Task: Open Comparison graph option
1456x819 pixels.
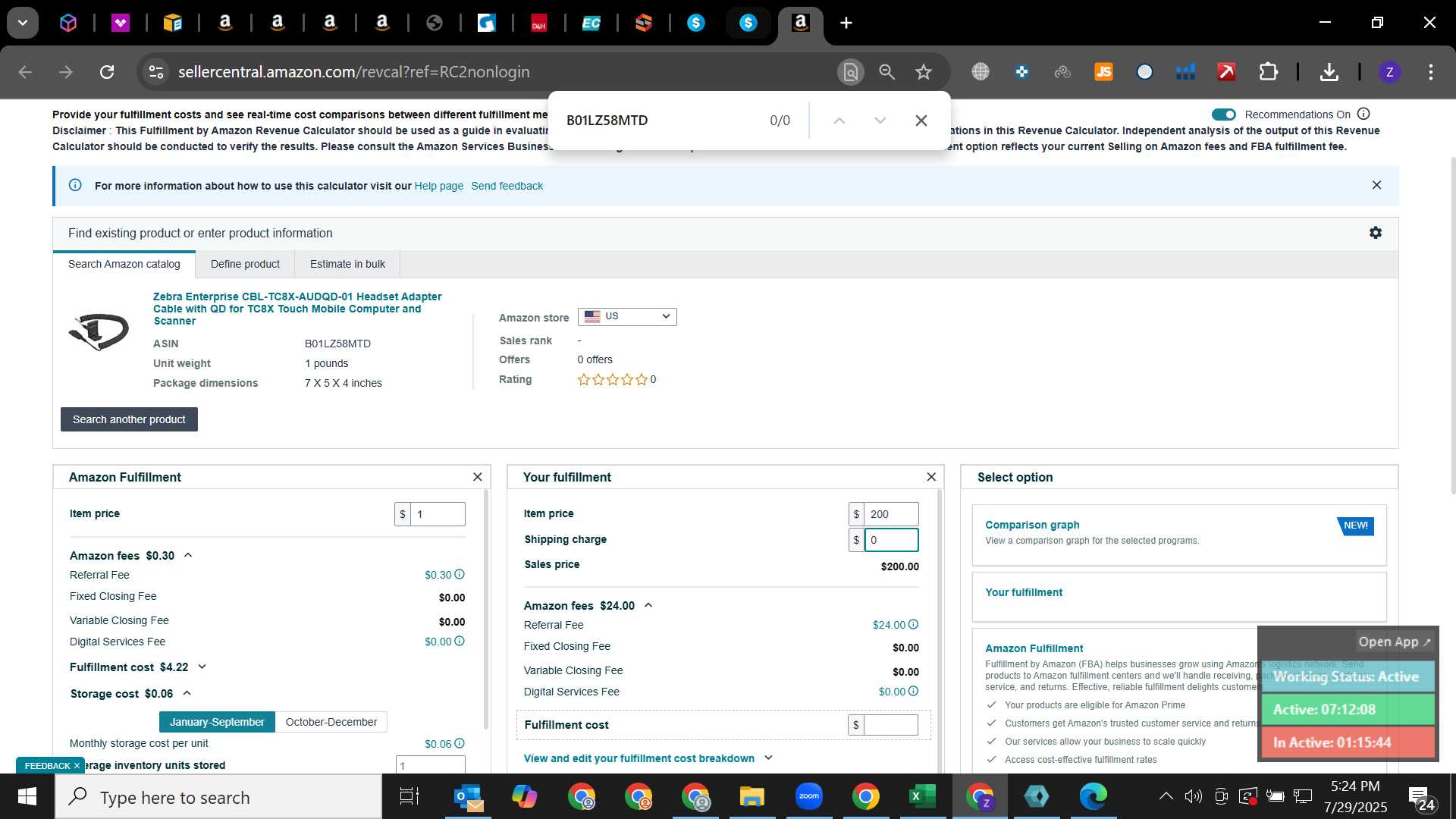Action: tap(1179, 535)
